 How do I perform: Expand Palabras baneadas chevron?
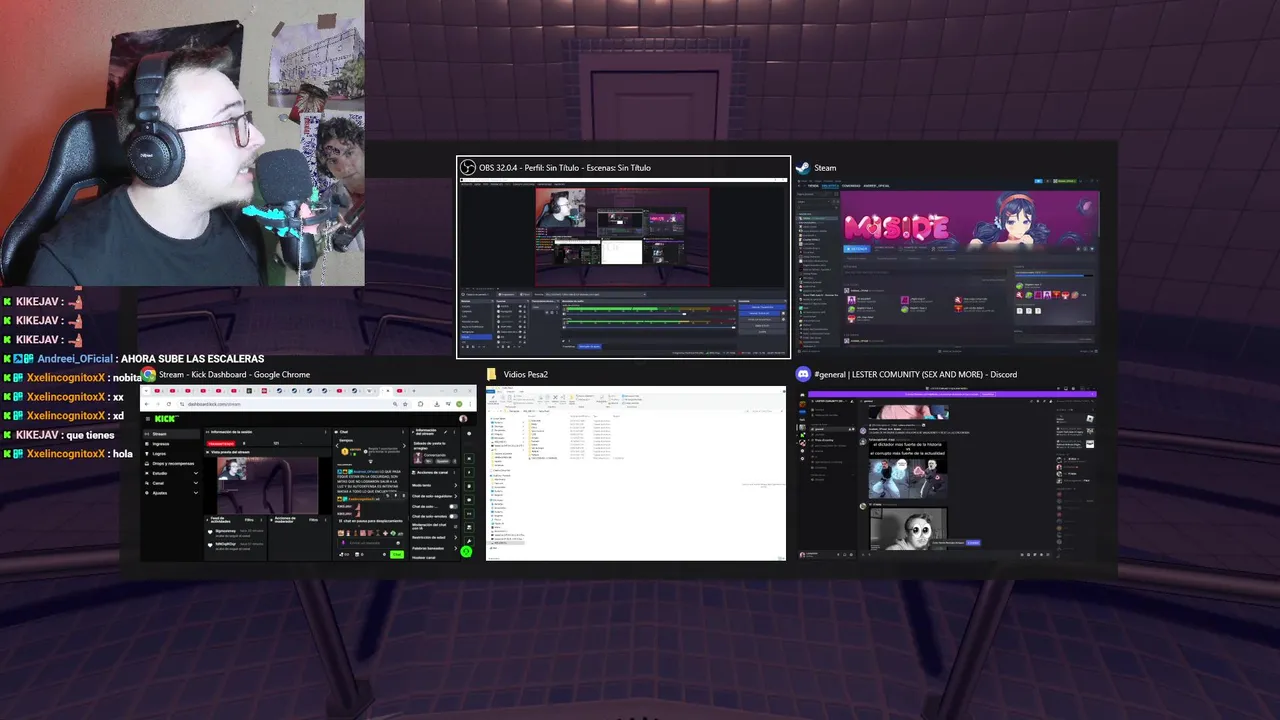tap(455, 548)
